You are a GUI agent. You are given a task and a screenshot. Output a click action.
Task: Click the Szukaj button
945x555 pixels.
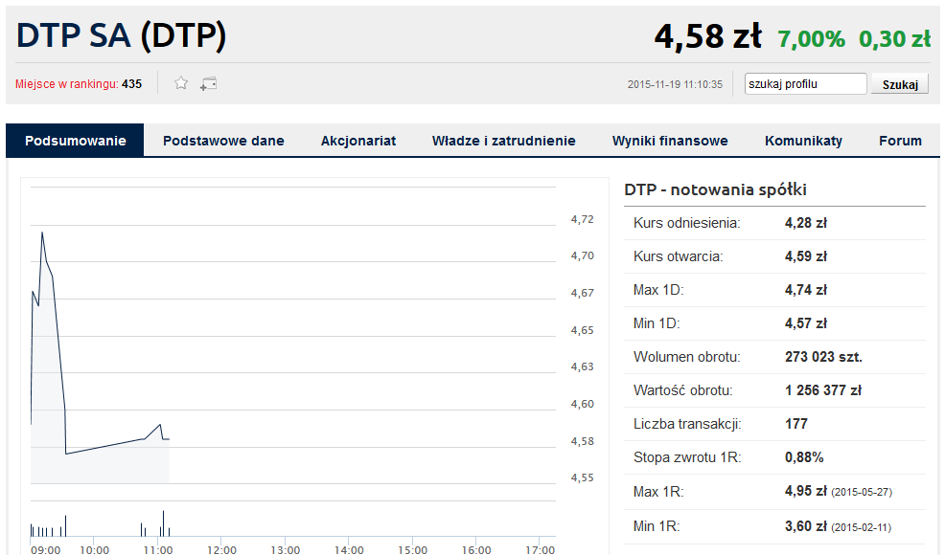(900, 84)
